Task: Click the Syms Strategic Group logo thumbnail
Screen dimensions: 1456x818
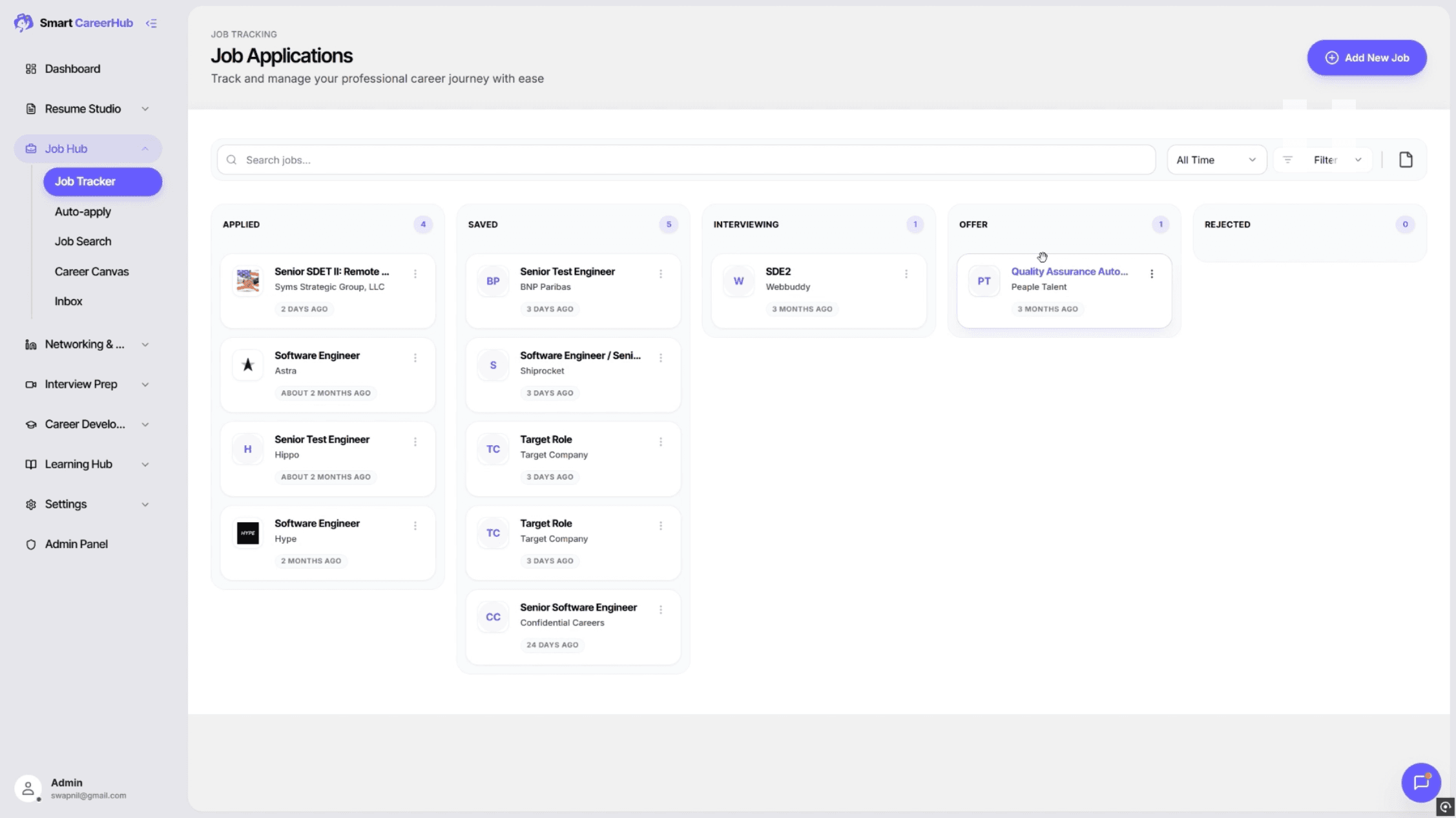Action: pos(247,281)
